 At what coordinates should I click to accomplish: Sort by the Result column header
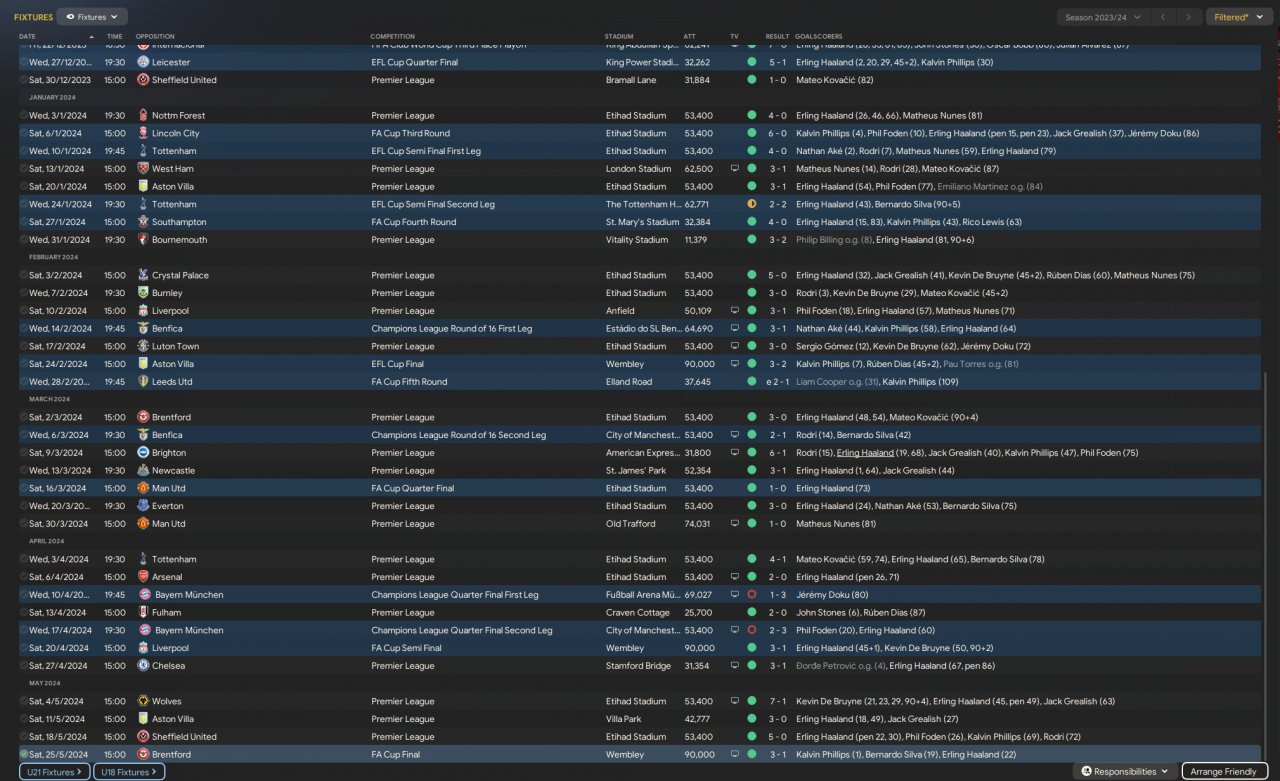777,37
